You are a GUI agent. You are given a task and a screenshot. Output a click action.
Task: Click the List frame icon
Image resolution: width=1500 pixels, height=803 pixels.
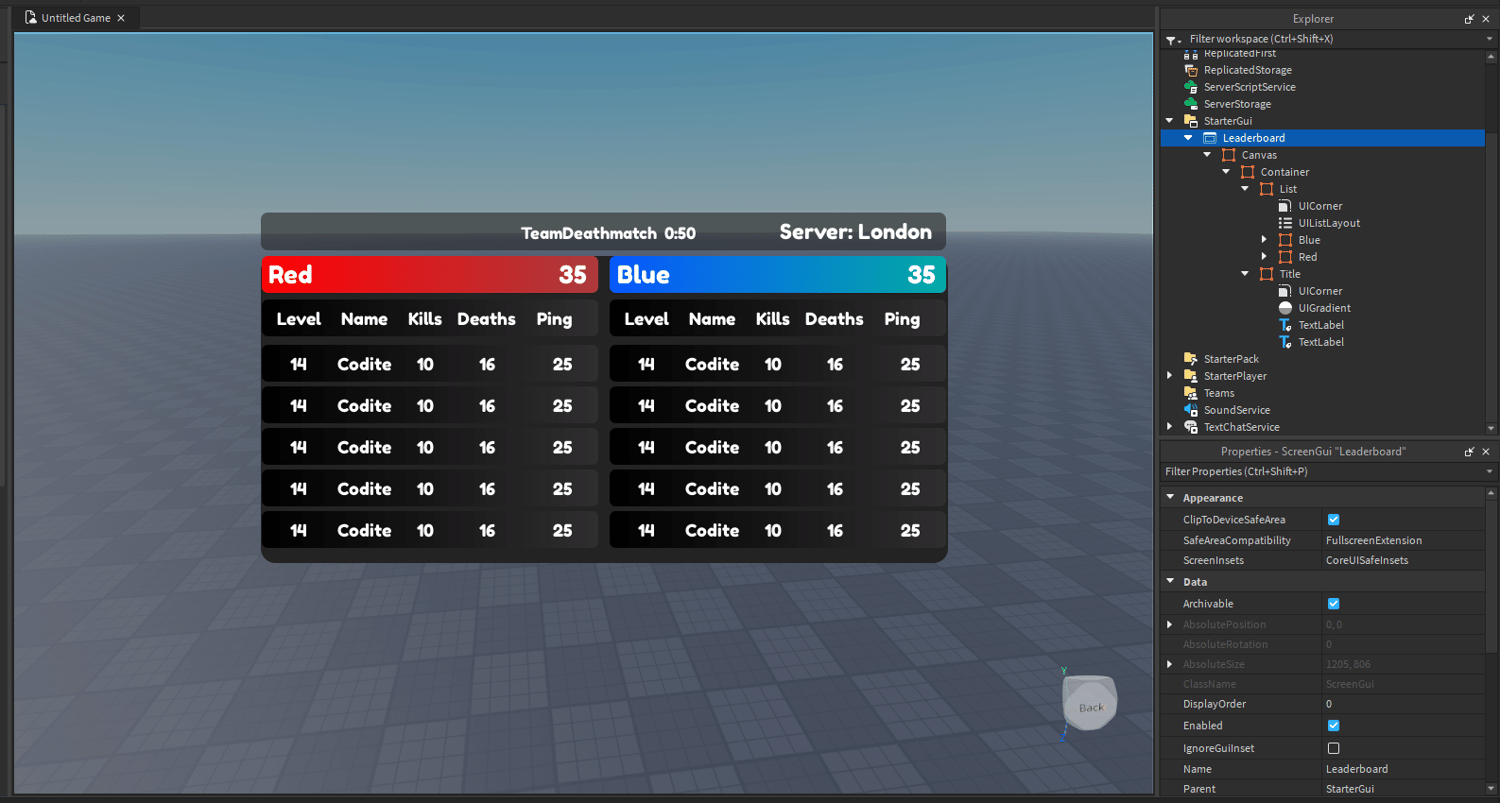pos(1266,189)
